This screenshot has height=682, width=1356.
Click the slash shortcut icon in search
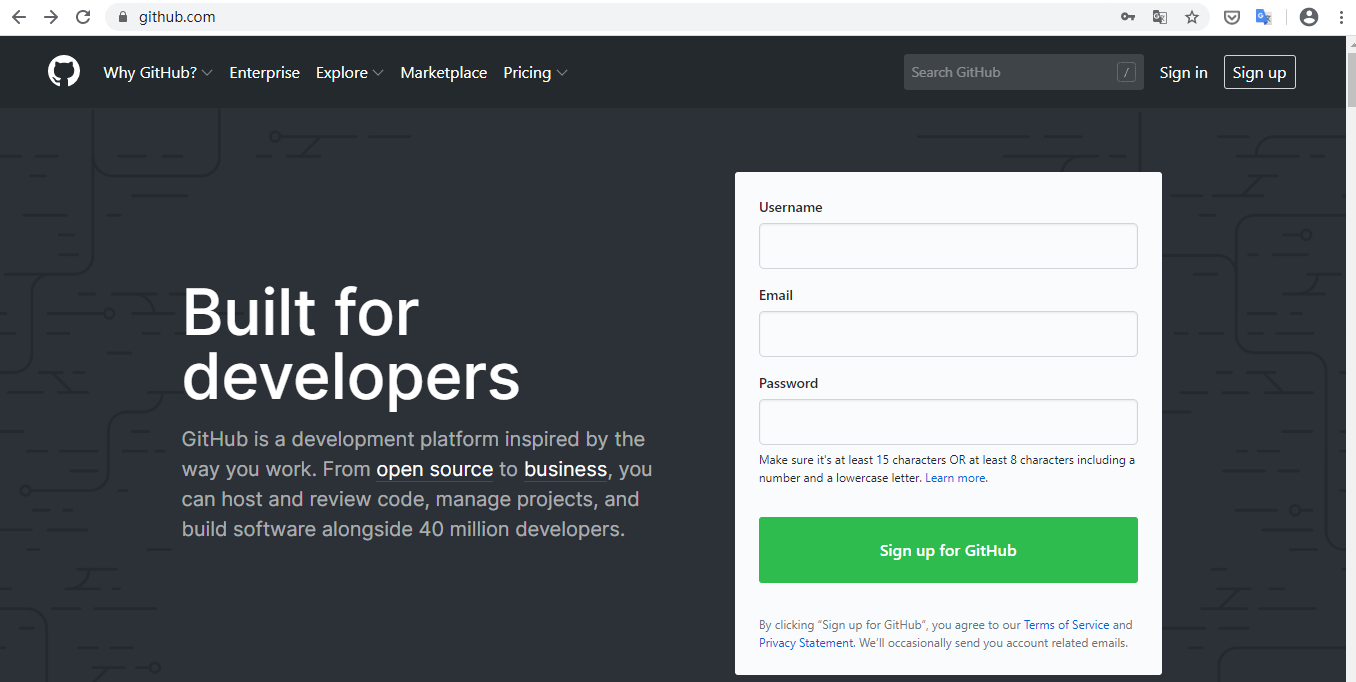(x=1127, y=72)
